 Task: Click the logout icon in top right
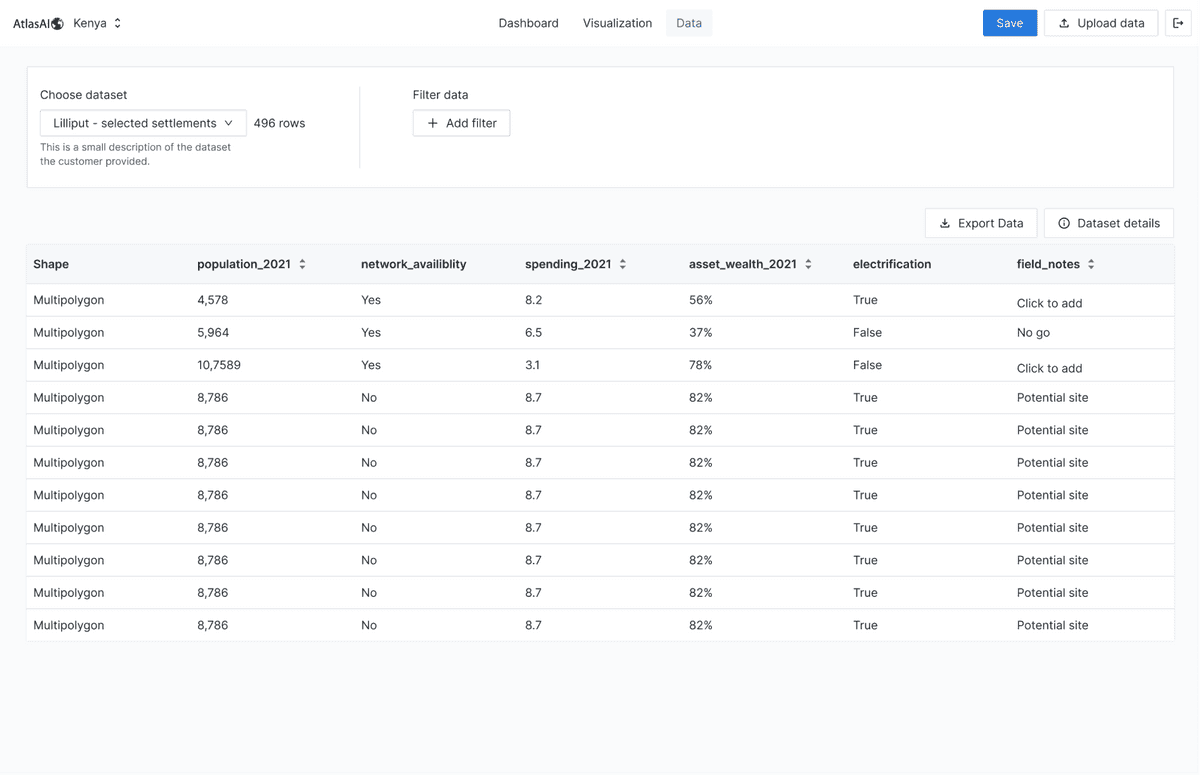pyautogui.click(x=1177, y=23)
